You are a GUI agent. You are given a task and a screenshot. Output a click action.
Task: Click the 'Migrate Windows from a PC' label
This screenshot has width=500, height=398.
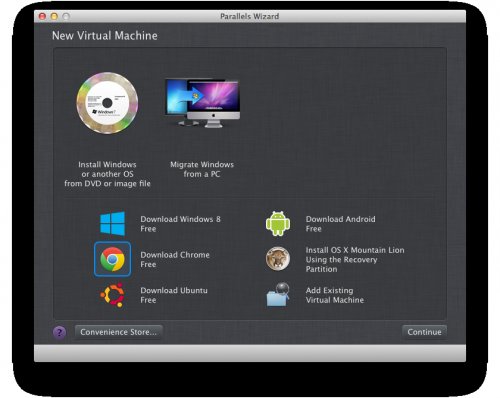202,169
